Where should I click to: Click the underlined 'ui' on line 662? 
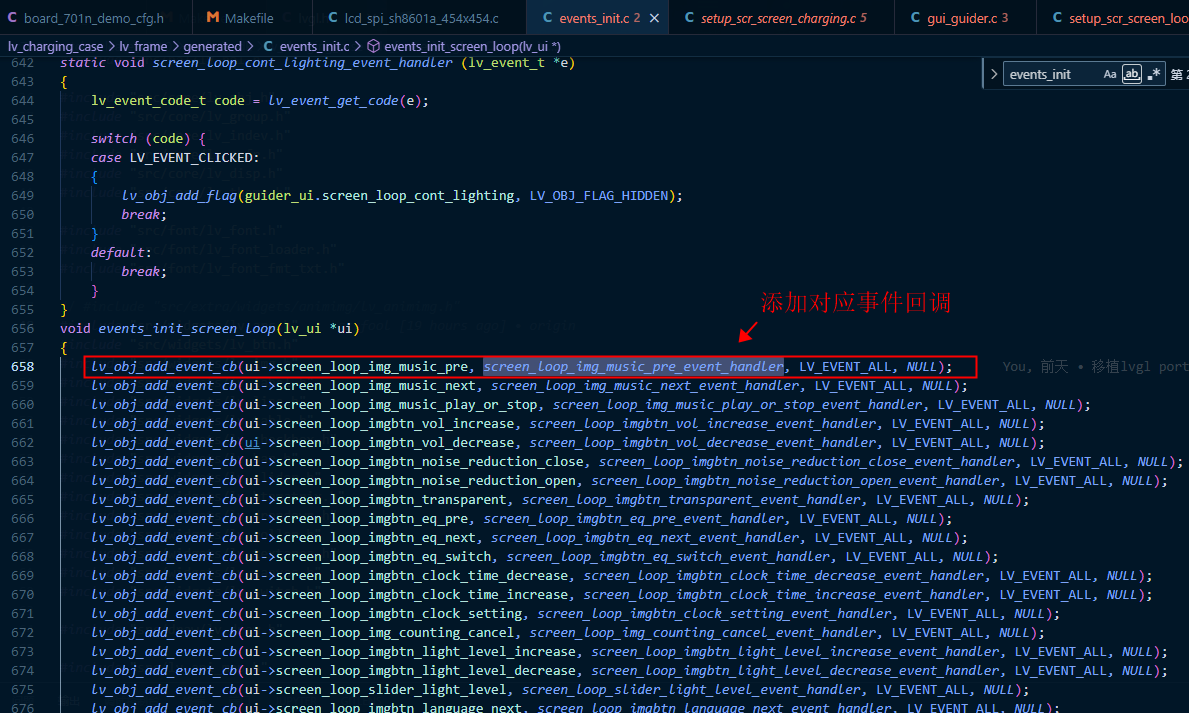[252, 442]
